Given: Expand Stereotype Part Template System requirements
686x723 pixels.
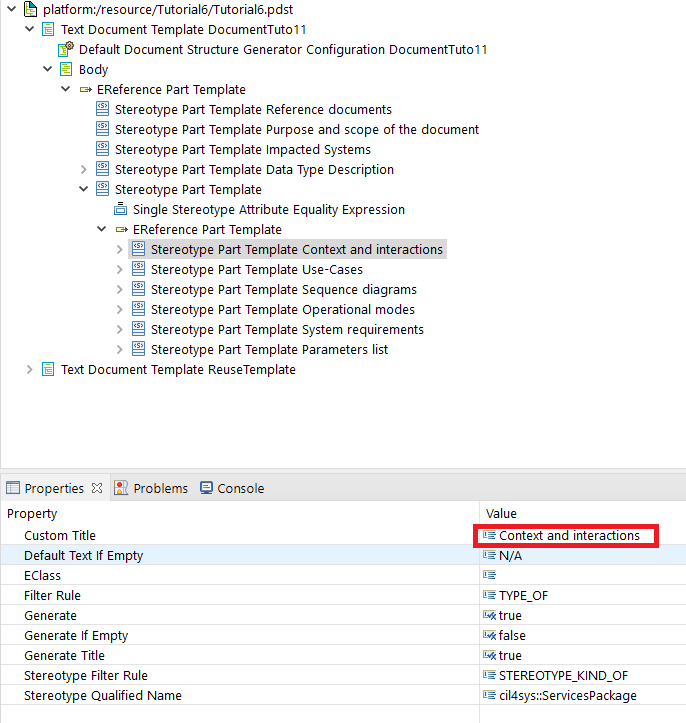Looking at the screenshot, I should click(119, 329).
